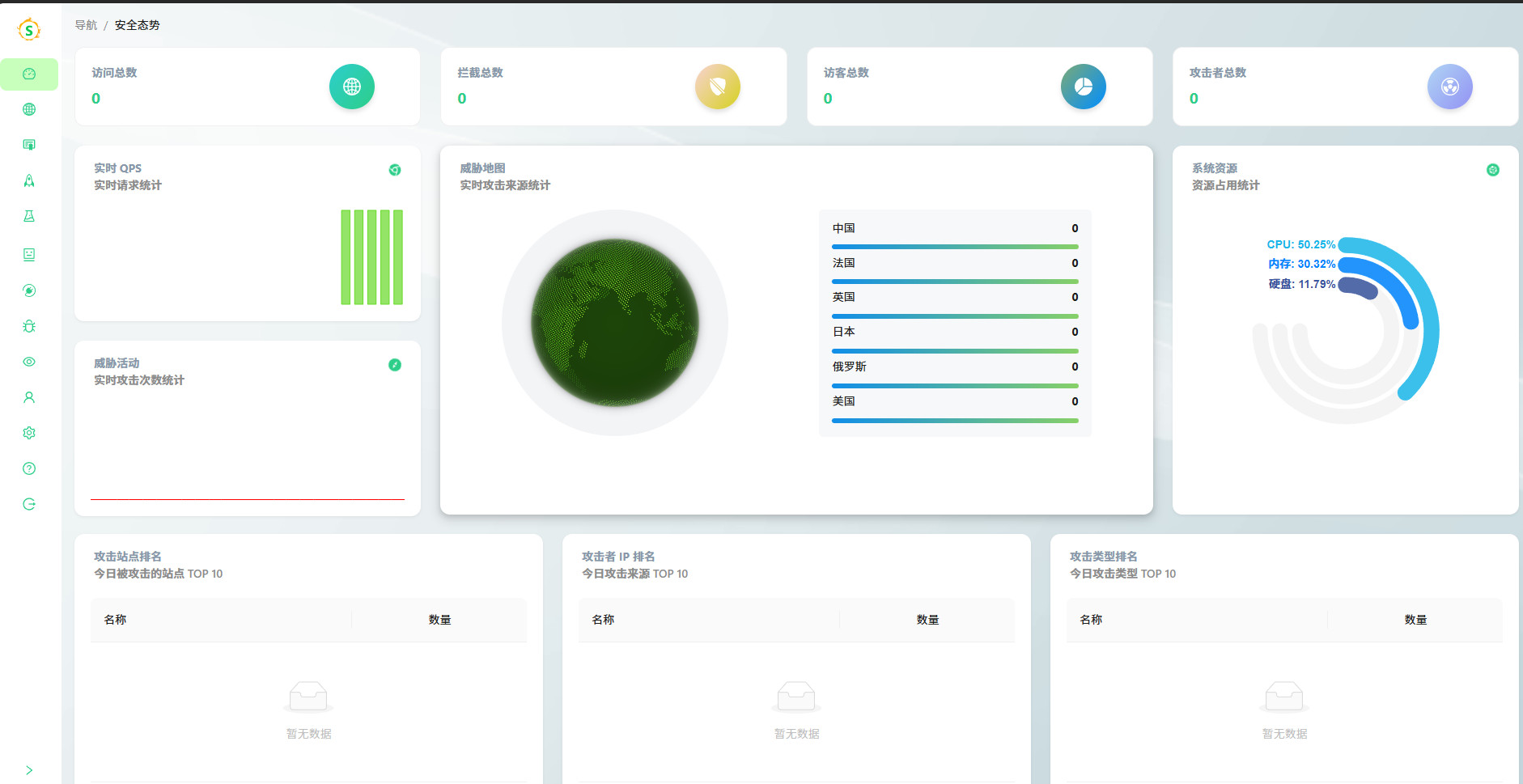Click the 系统资源 card corner icon
Viewport: 1523px width, 784px height.
pyautogui.click(x=1493, y=170)
